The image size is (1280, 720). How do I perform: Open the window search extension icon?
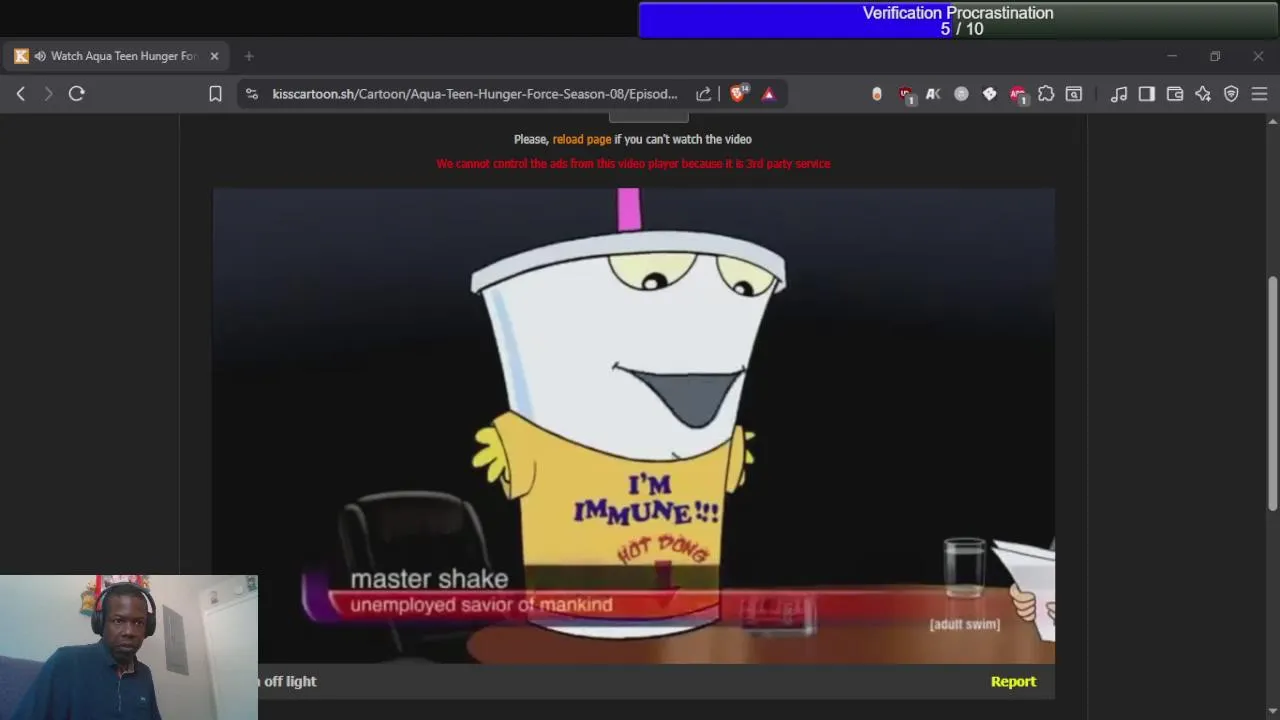click(x=1074, y=94)
